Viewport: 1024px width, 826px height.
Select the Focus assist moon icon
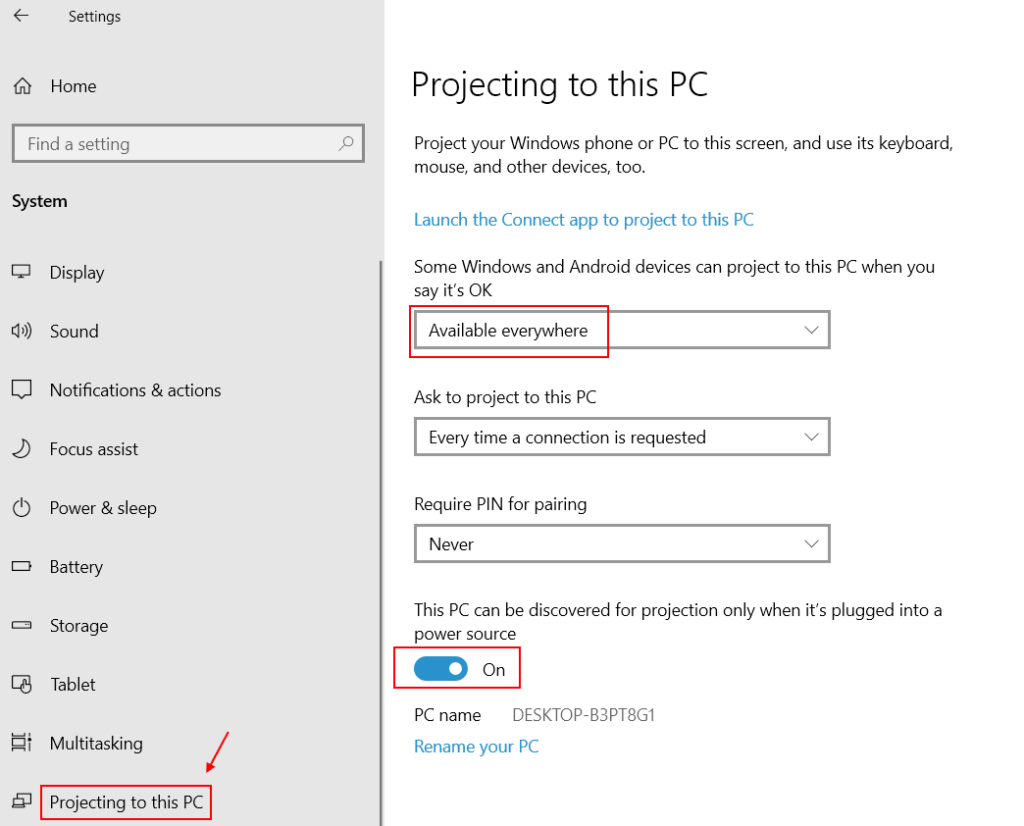[x=22, y=449]
